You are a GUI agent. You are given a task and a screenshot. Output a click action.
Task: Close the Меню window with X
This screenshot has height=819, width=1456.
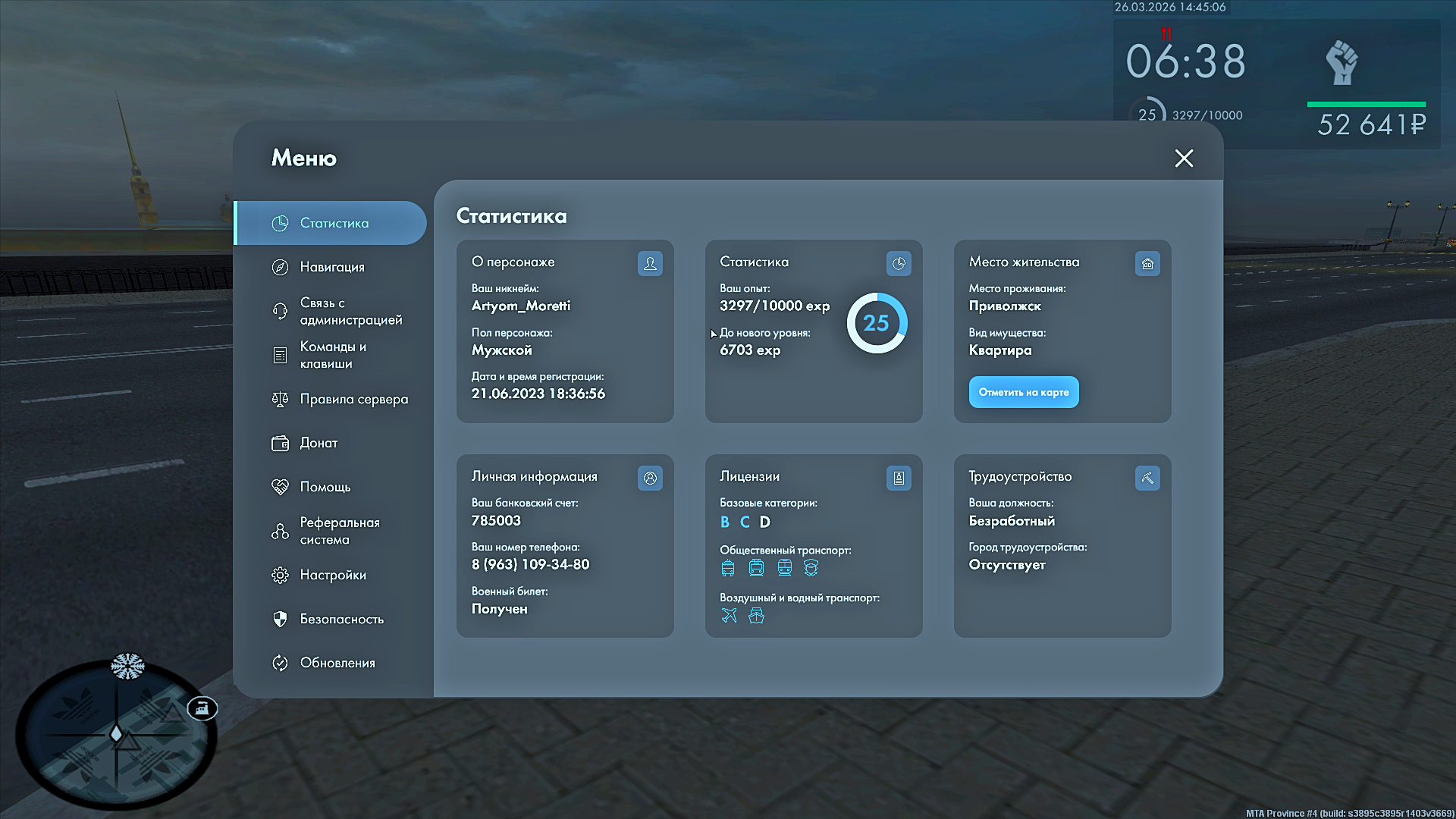[1184, 158]
